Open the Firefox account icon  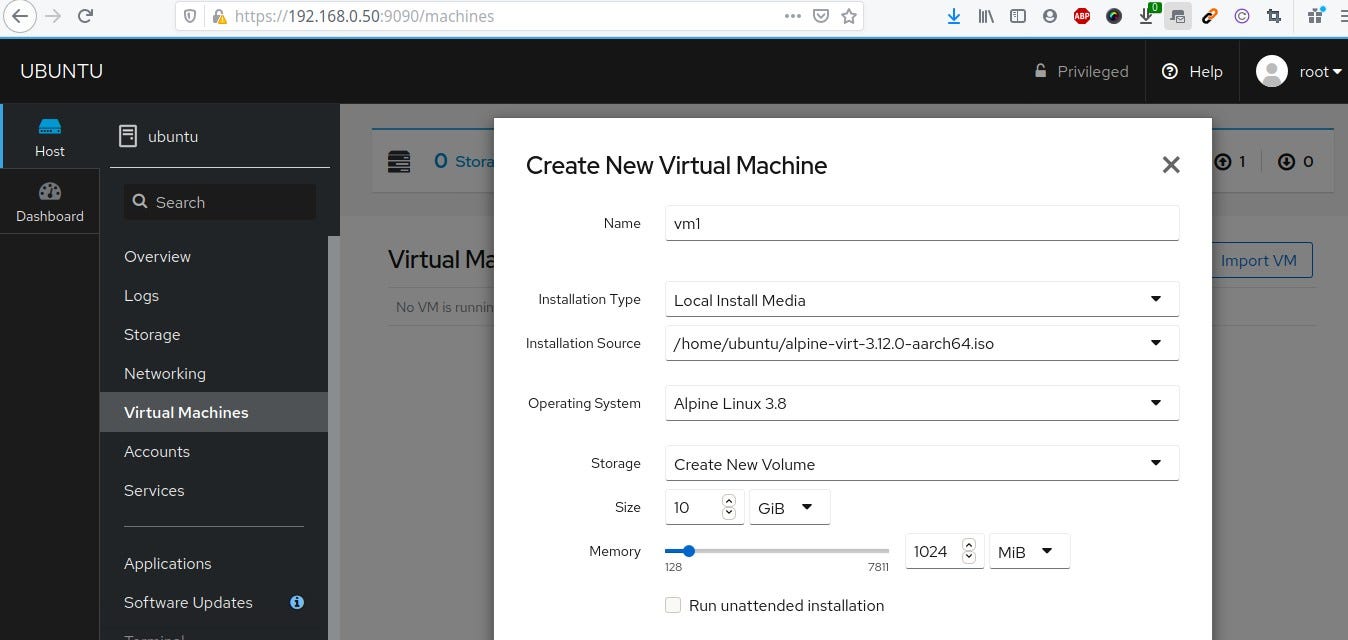1049,16
